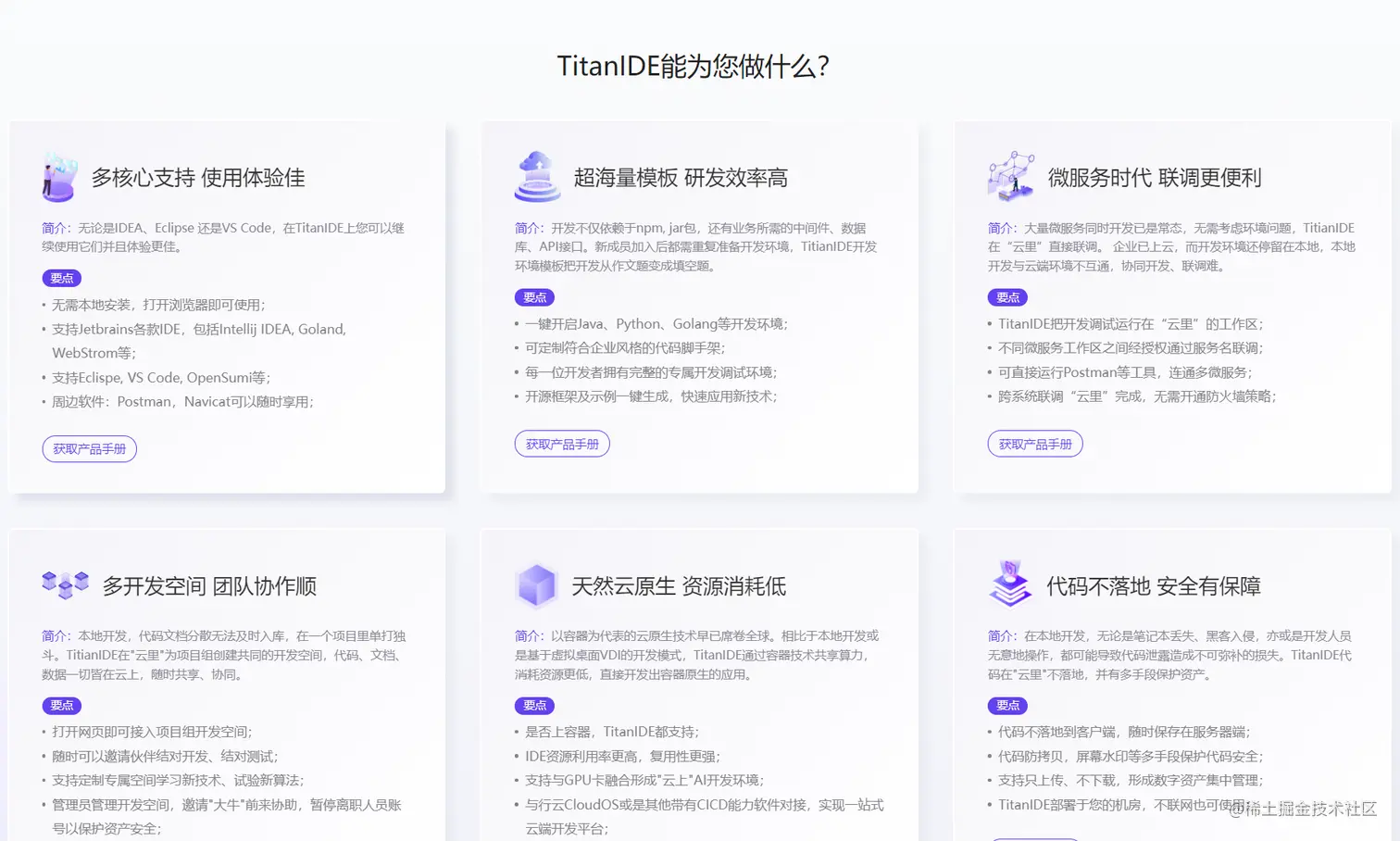The width and height of the screenshot is (1400, 841).
Task: Click bullet 可直接运行Postman等工具
Action: tap(1125, 372)
